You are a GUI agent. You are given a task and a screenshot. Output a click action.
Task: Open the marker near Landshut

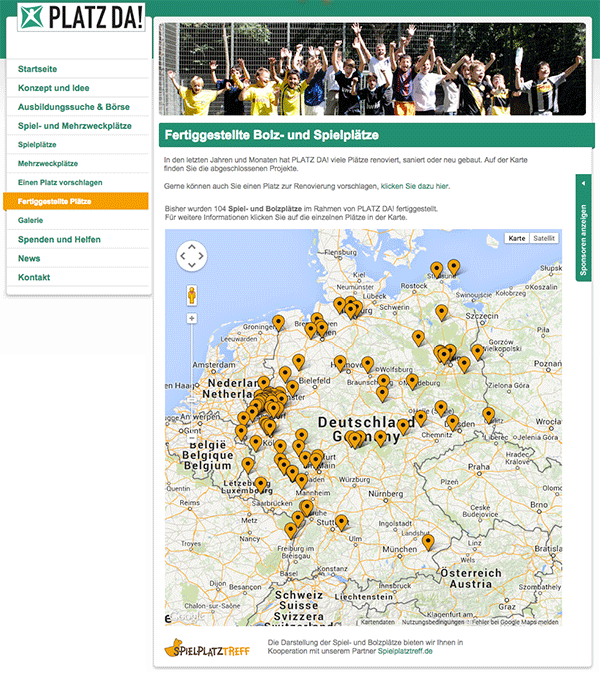428,542
